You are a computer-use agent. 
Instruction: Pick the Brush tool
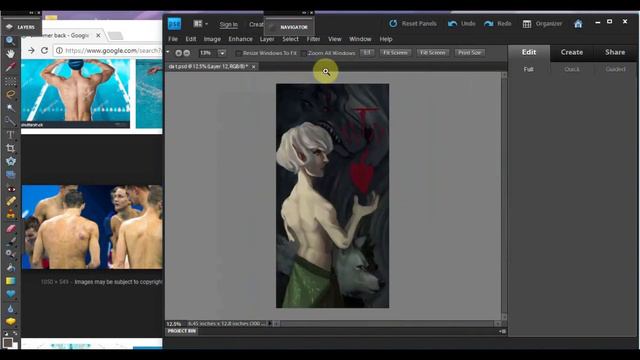(10, 241)
